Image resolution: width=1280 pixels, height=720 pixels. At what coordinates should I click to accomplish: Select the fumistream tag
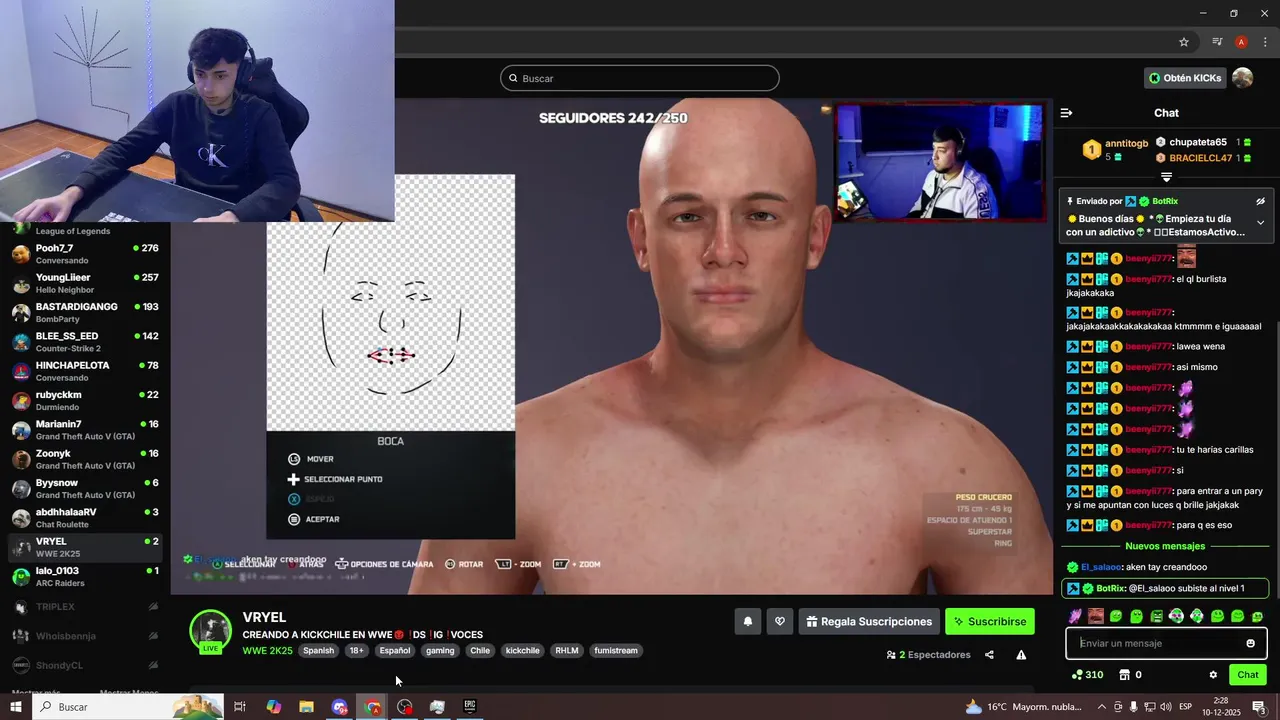tap(615, 650)
